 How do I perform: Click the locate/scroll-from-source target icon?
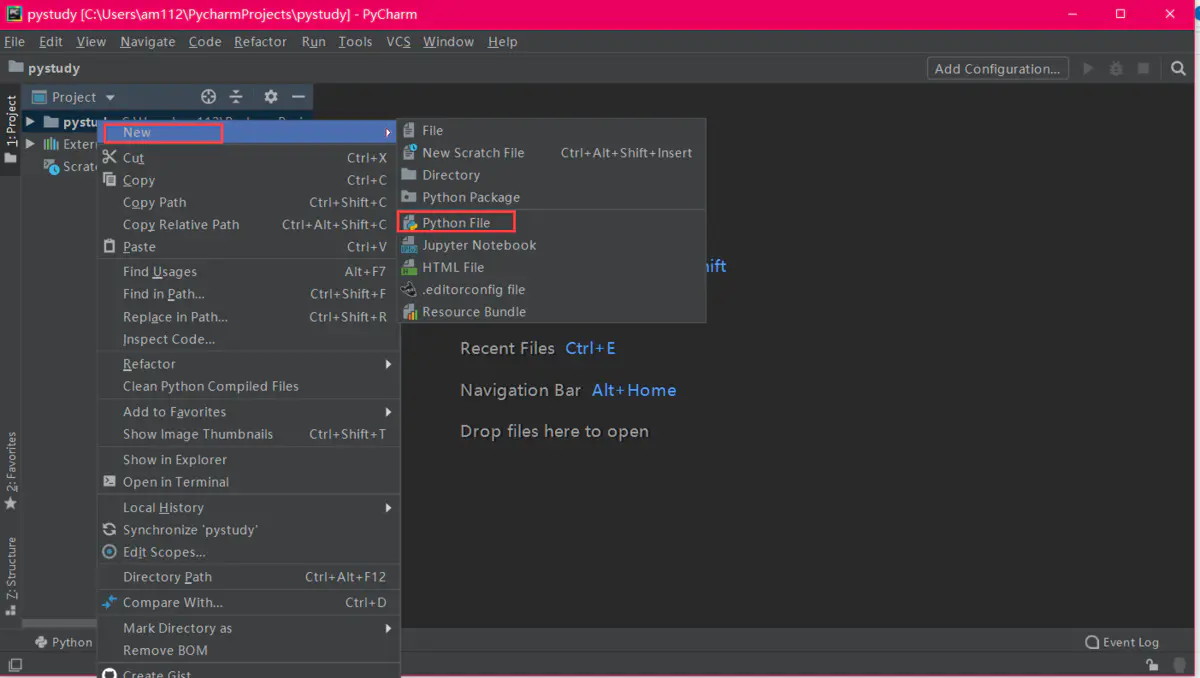208,97
